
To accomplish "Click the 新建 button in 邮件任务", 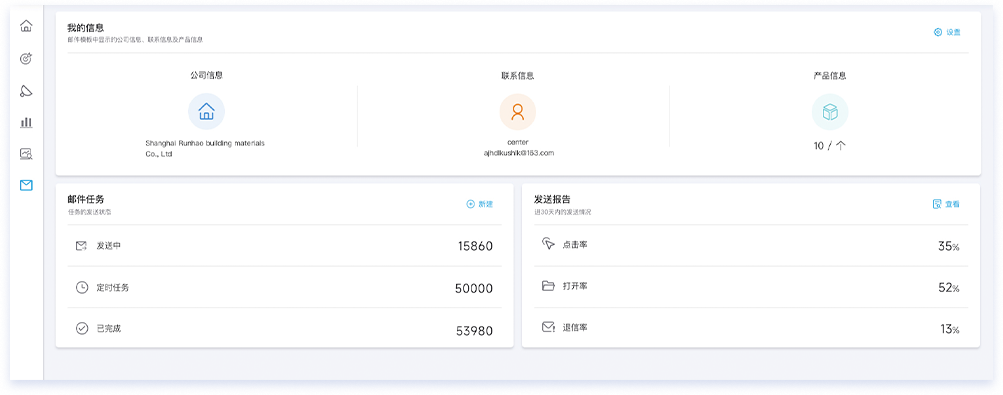I will click(x=480, y=204).
